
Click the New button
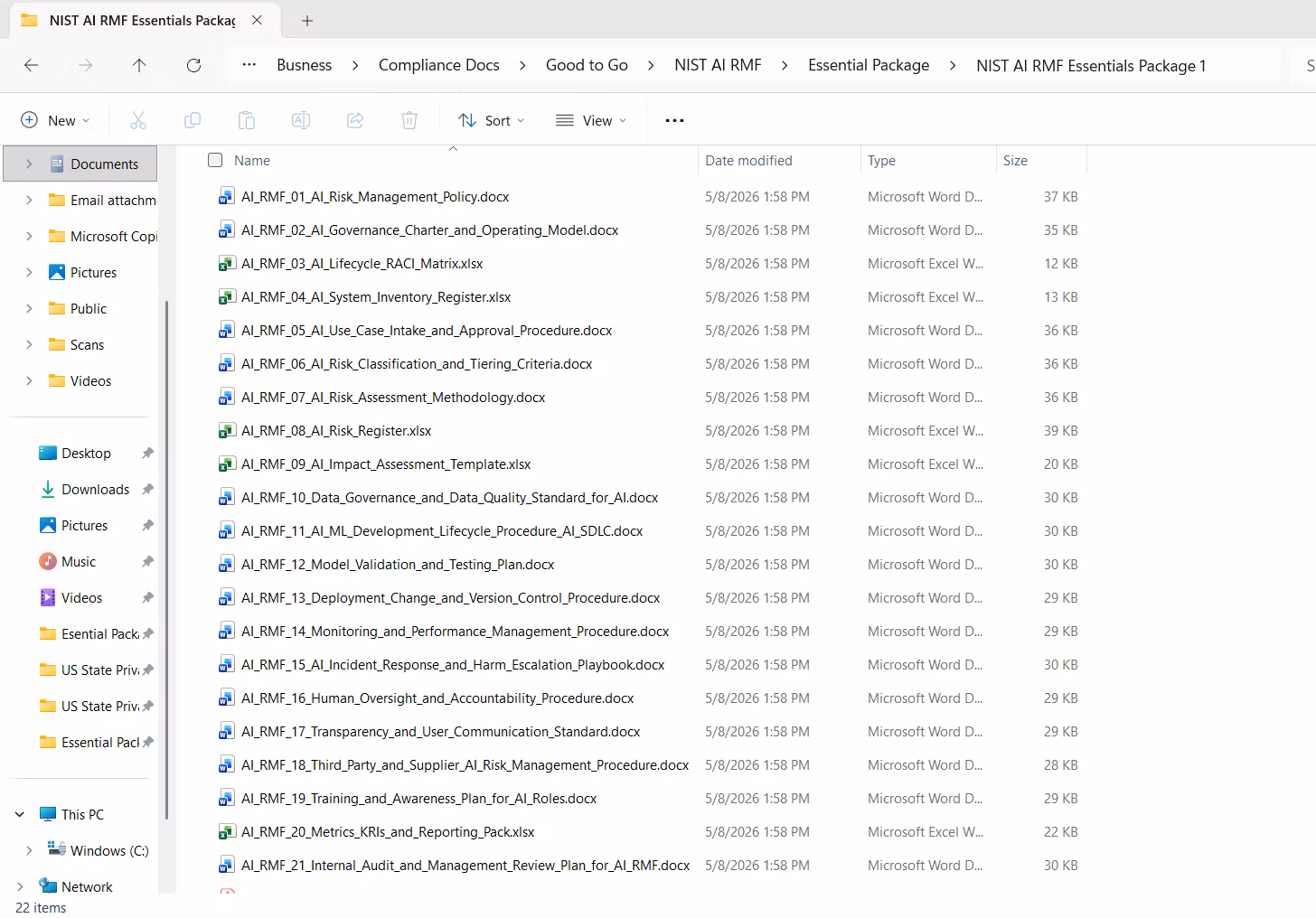[x=55, y=120]
